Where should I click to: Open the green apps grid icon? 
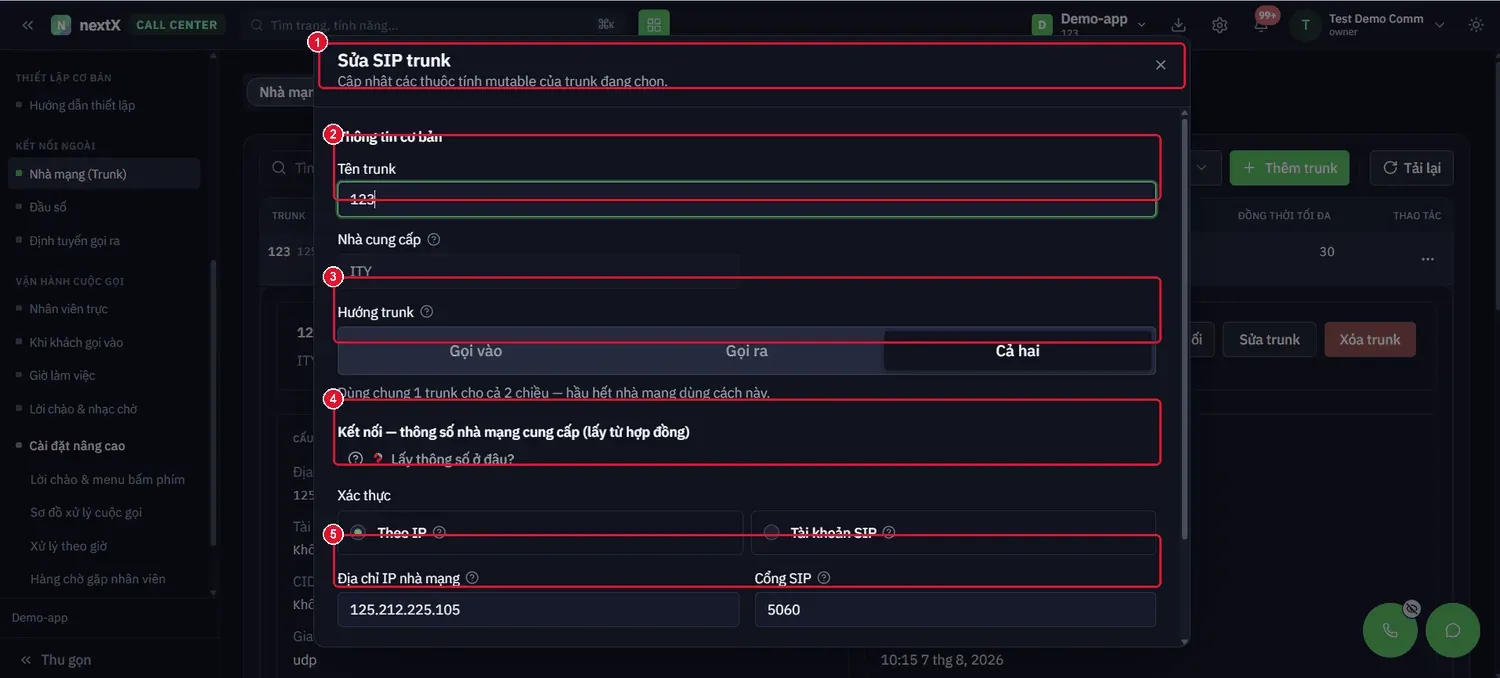(x=654, y=25)
